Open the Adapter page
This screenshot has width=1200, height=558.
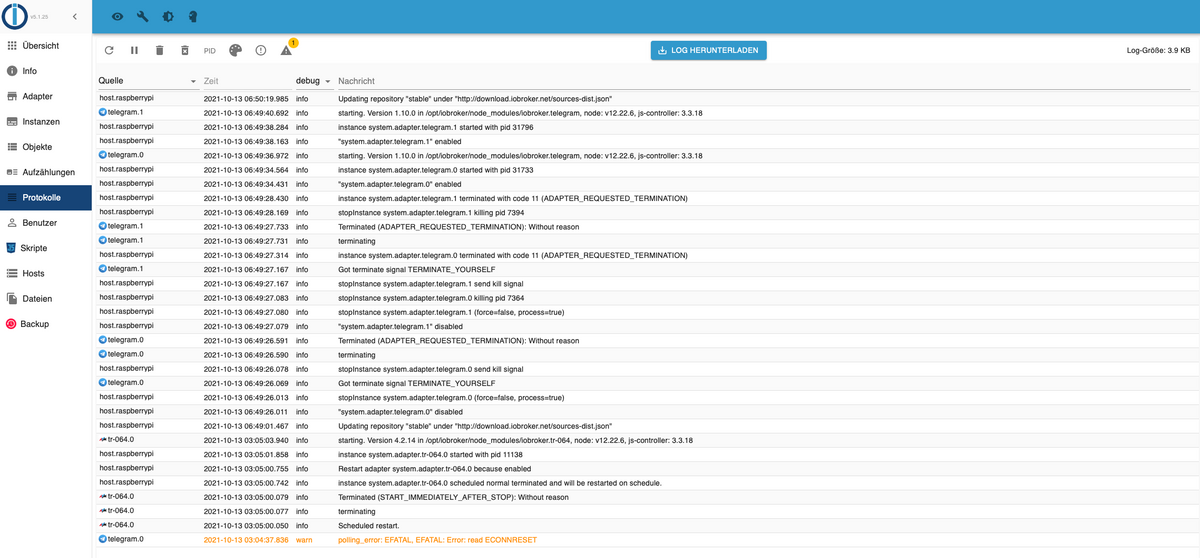(x=46, y=96)
